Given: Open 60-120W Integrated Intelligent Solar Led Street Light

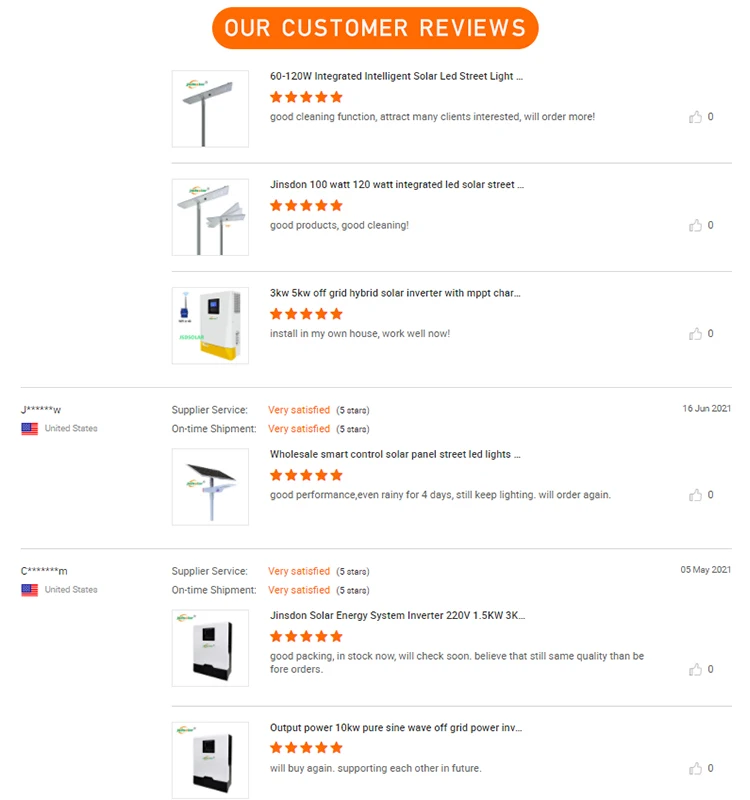Looking at the screenshot, I should point(396,76).
